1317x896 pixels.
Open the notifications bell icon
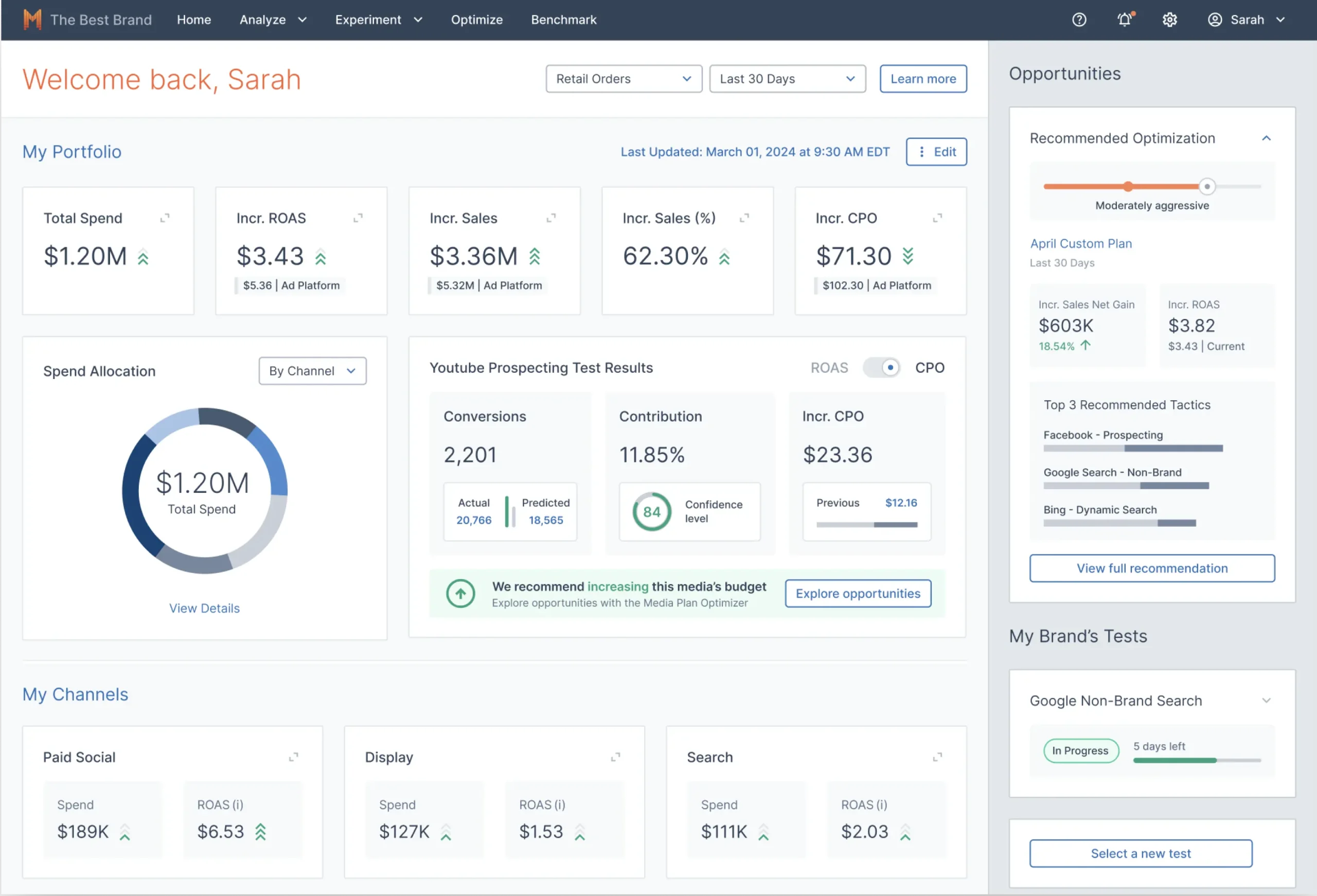(x=1125, y=19)
